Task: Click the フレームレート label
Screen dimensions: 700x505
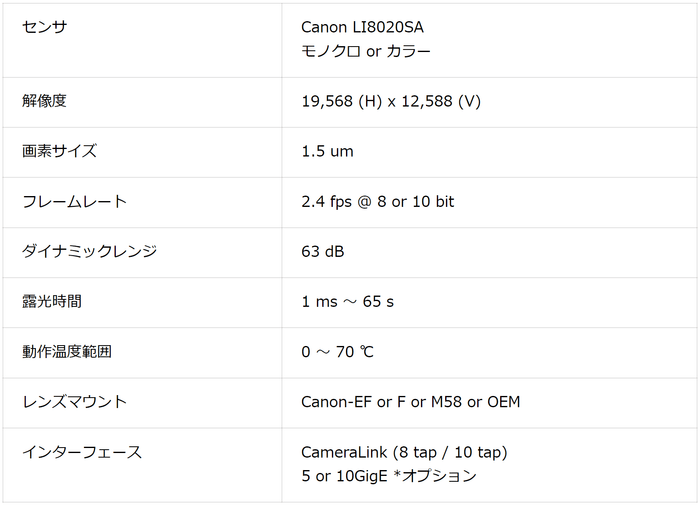Action: [74, 201]
